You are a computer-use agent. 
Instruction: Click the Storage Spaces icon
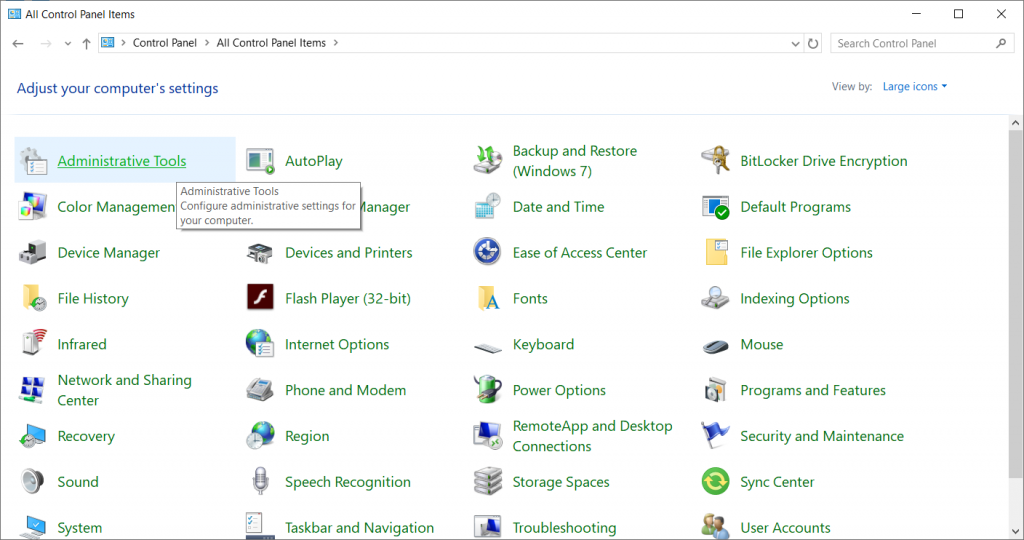(x=487, y=481)
